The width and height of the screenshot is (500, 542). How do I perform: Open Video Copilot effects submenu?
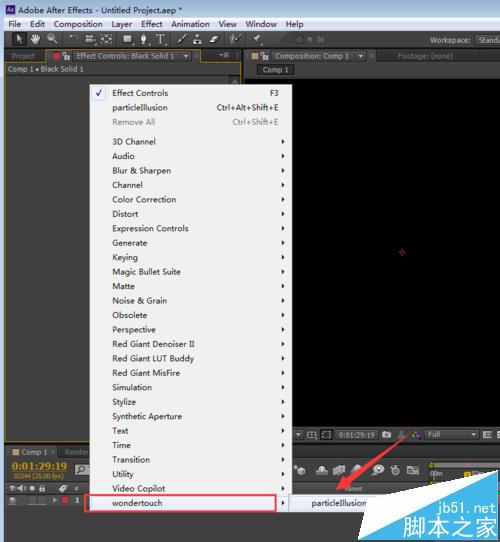tap(191, 488)
